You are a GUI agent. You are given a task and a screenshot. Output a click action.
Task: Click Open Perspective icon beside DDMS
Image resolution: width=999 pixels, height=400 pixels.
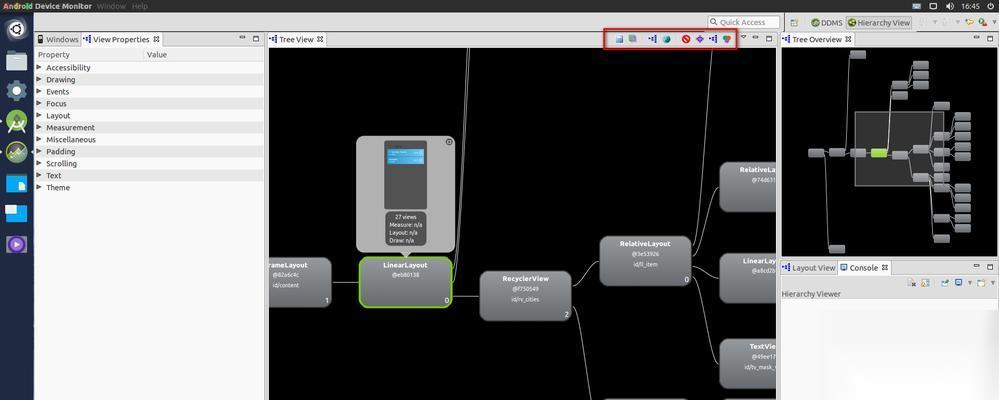[x=794, y=22]
